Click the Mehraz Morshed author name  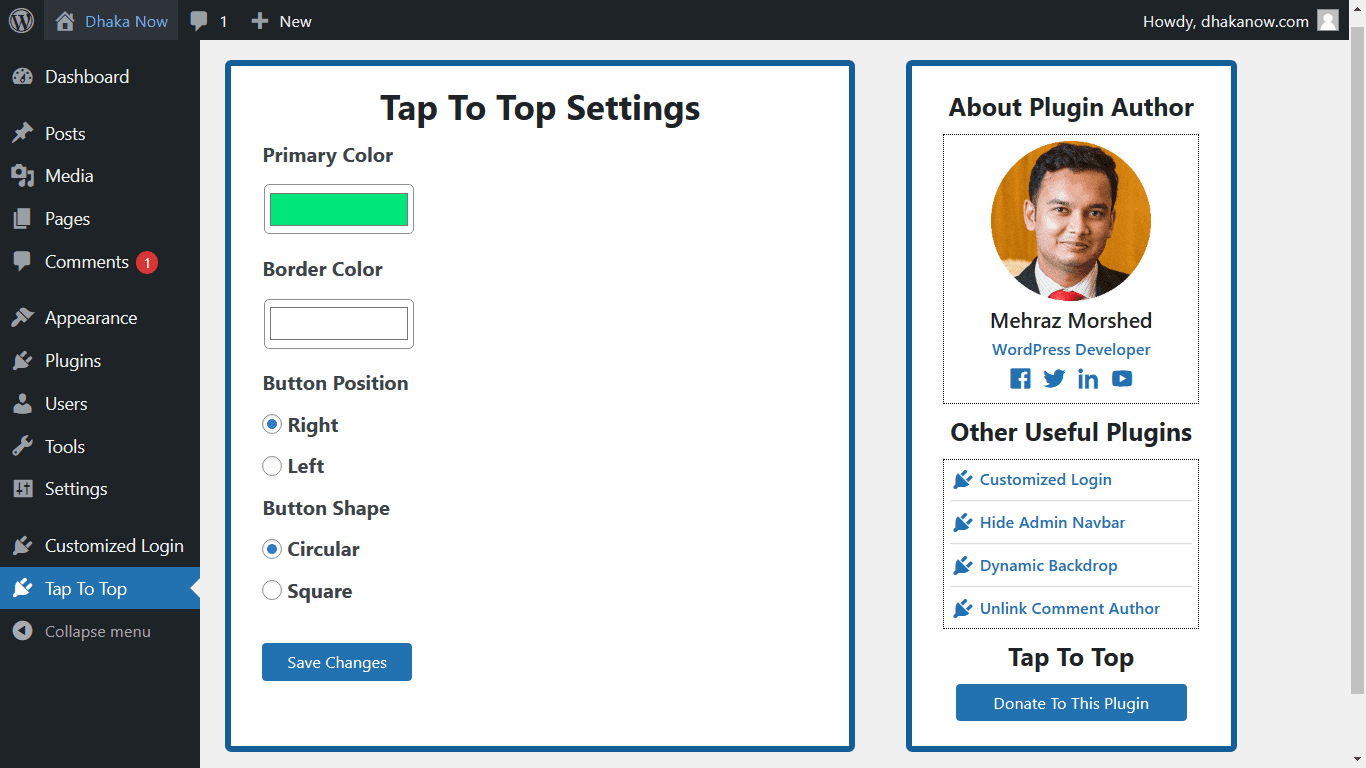pyautogui.click(x=1071, y=321)
